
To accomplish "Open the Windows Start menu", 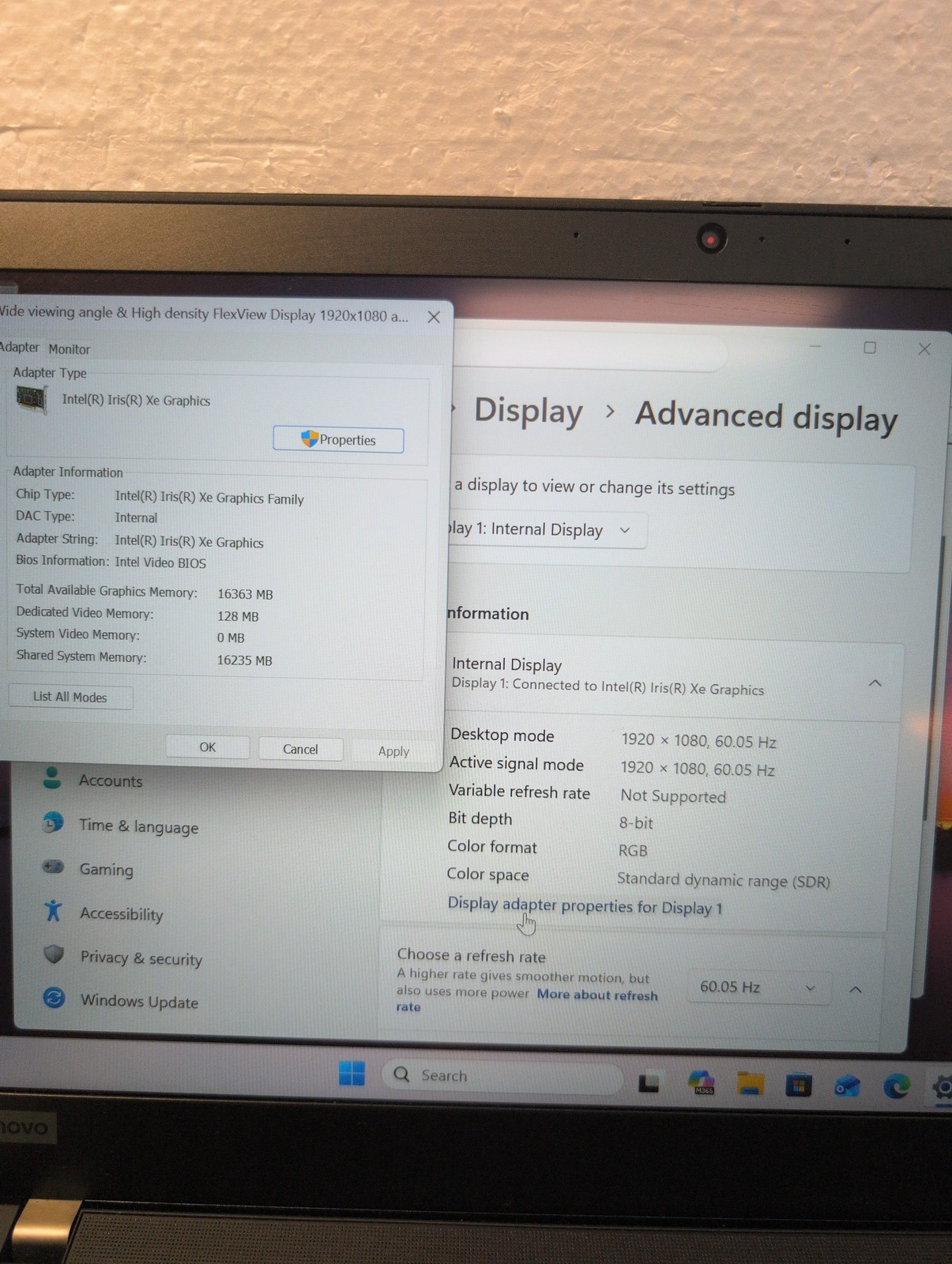I will [352, 1073].
